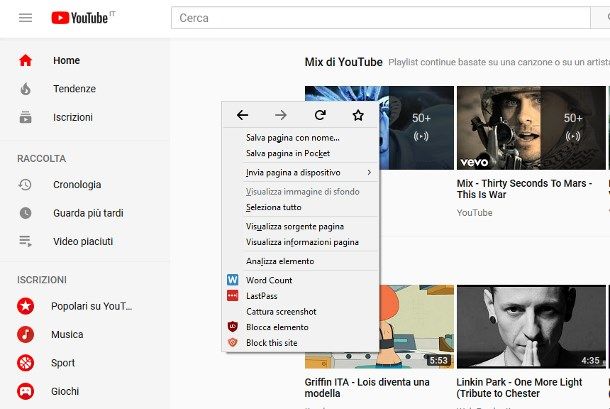The height and width of the screenshot is (409, 610).
Task: Go back using context menu arrow
Action: pos(242,115)
